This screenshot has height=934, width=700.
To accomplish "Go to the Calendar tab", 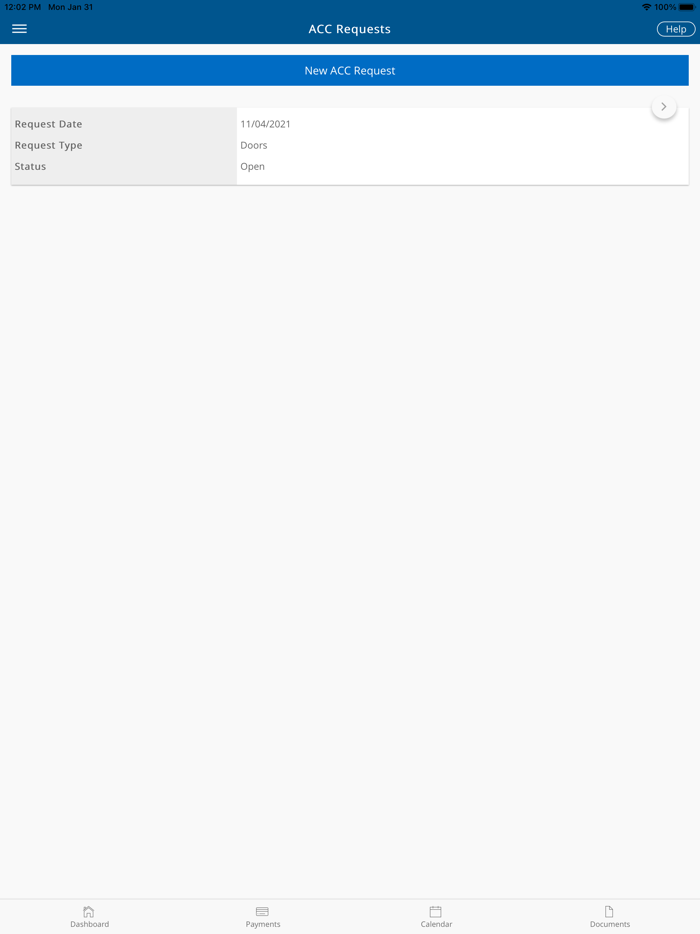I will (436, 917).
